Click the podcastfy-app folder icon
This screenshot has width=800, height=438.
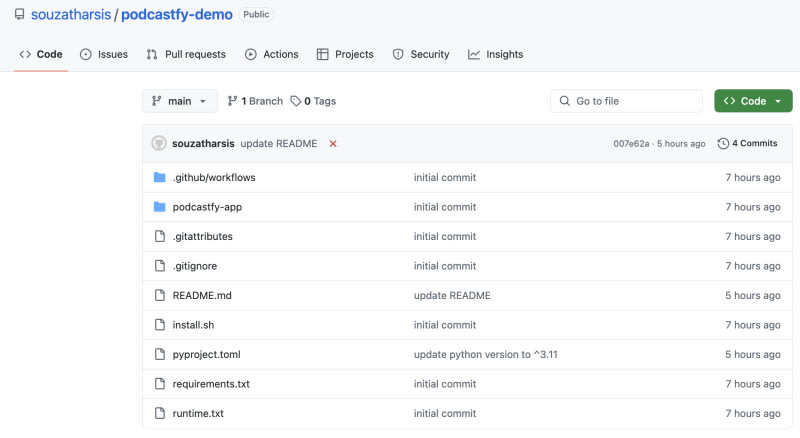click(x=159, y=207)
